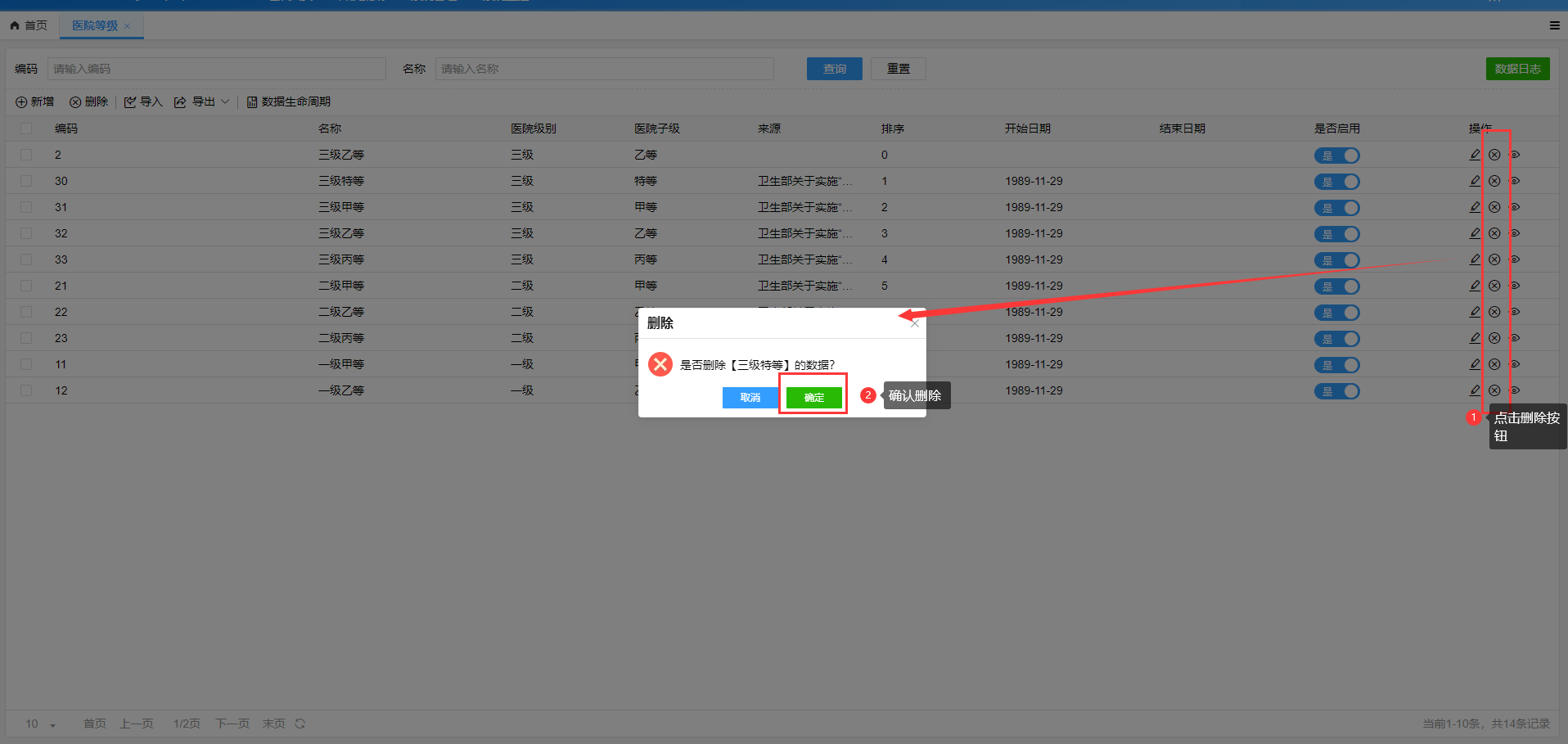Click the pagination refresh icon
The image size is (1568, 744).
[300, 724]
